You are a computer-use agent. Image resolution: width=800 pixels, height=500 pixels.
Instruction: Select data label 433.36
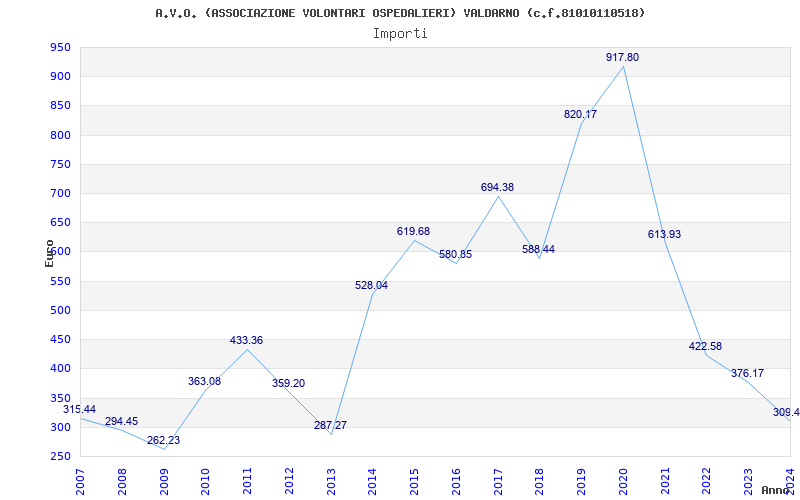point(246,340)
